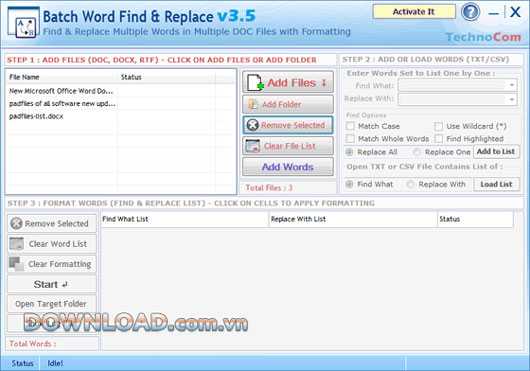Open help with the question mark icon
530x371 pixels.
[470, 12]
